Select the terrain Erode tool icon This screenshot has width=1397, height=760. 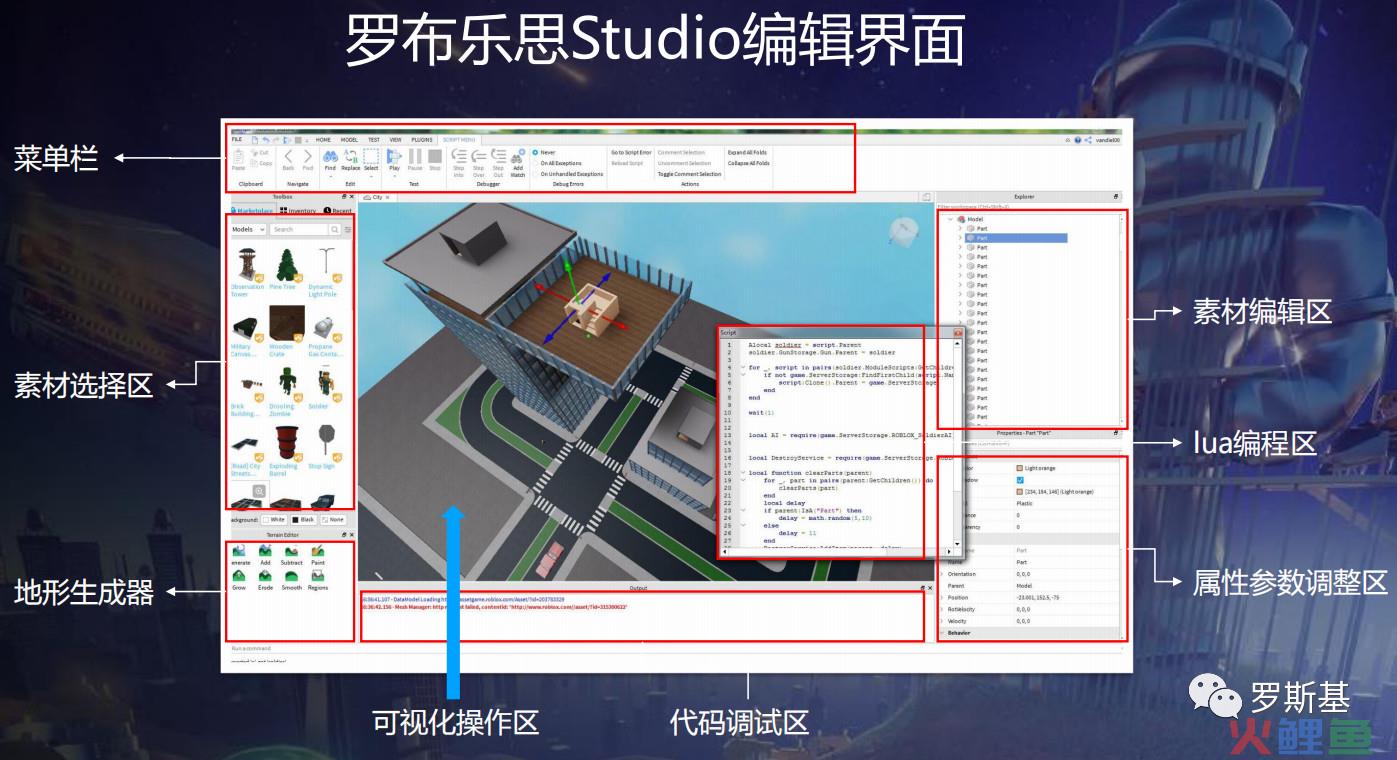[x=265, y=576]
